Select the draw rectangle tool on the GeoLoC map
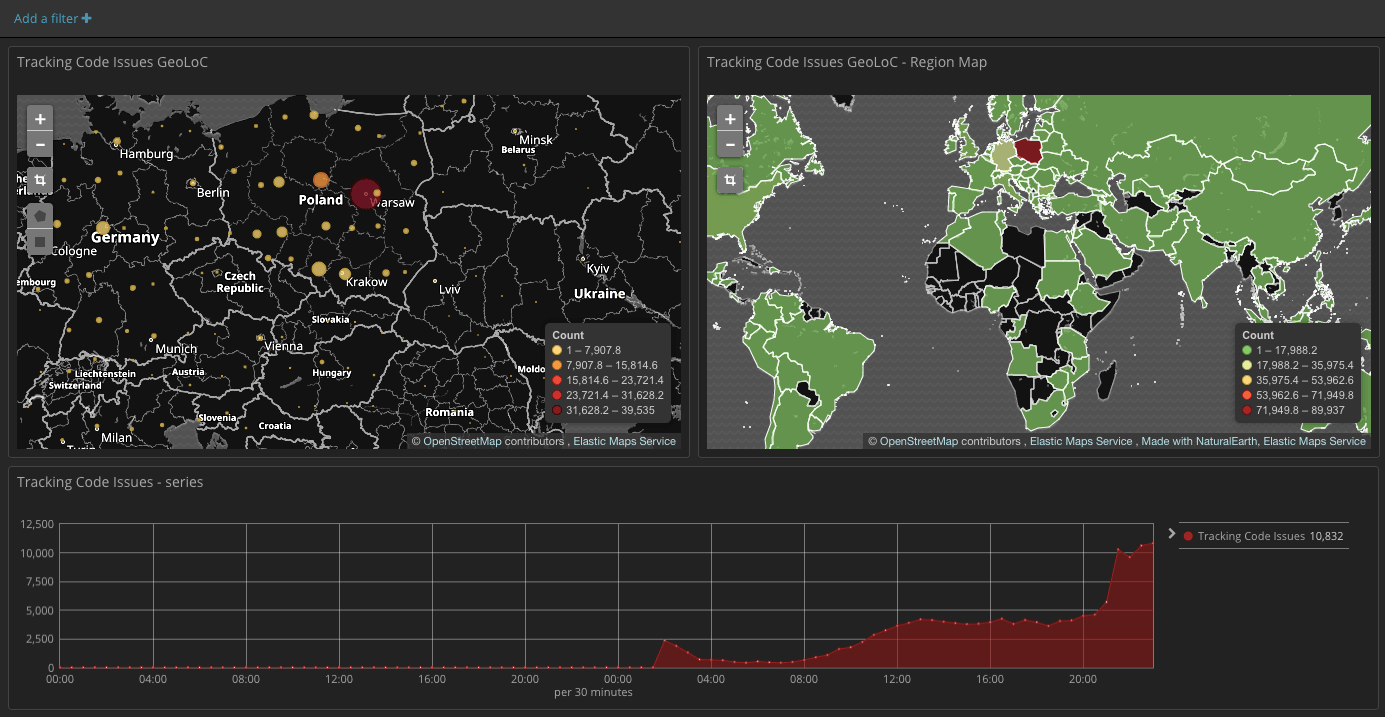The width and height of the screenshot is (1385, 717). [x=40, y=241]
